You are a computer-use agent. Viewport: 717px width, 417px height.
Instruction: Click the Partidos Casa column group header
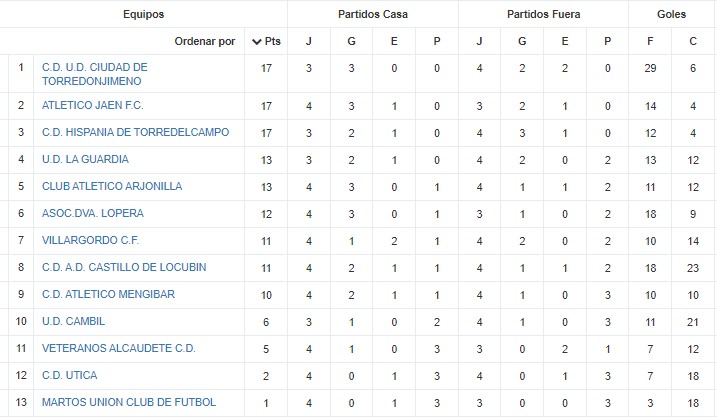tap(373, 14)
